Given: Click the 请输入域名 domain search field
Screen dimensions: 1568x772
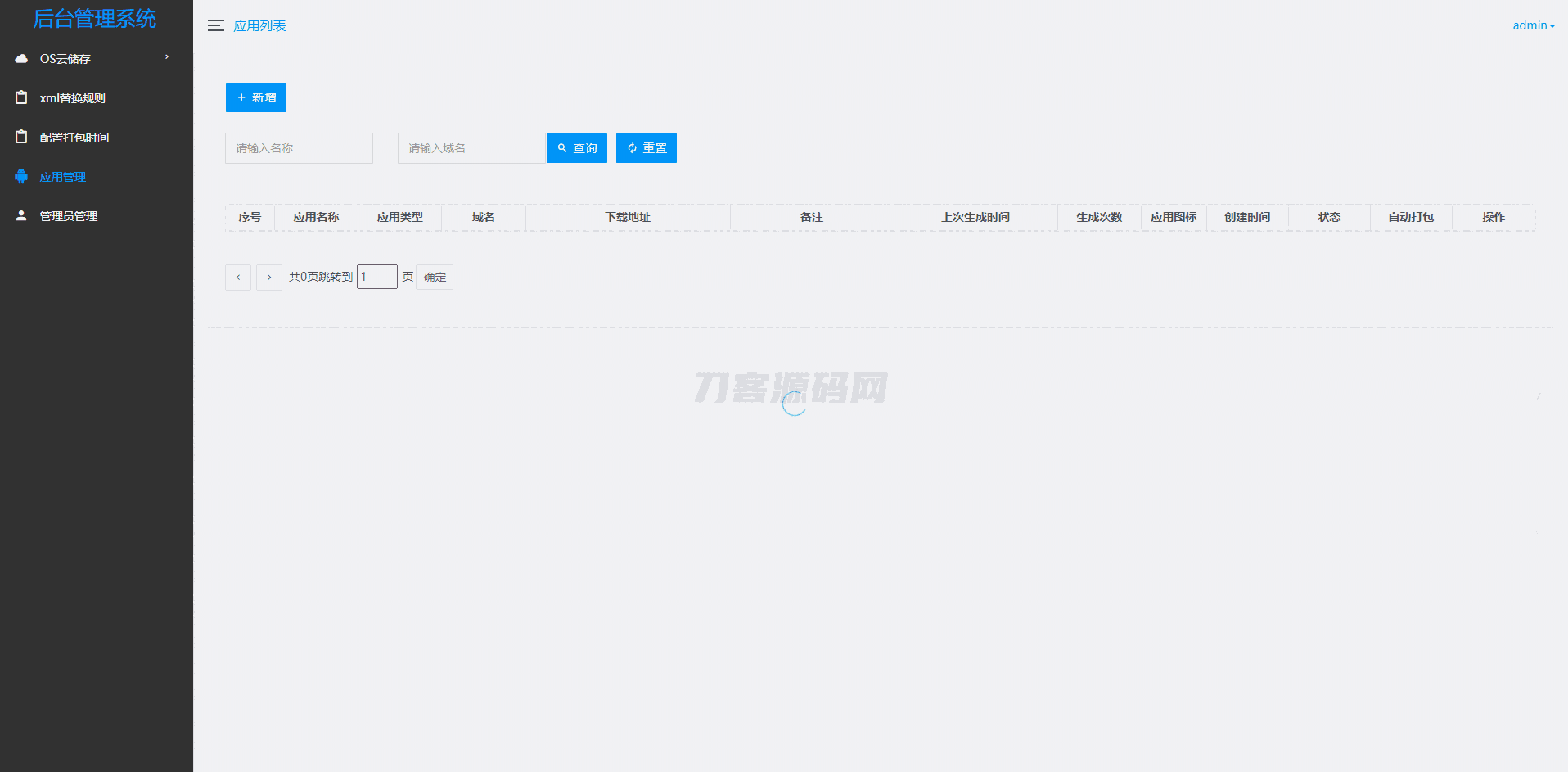Looking at the screenshot, I should [471, 148].
